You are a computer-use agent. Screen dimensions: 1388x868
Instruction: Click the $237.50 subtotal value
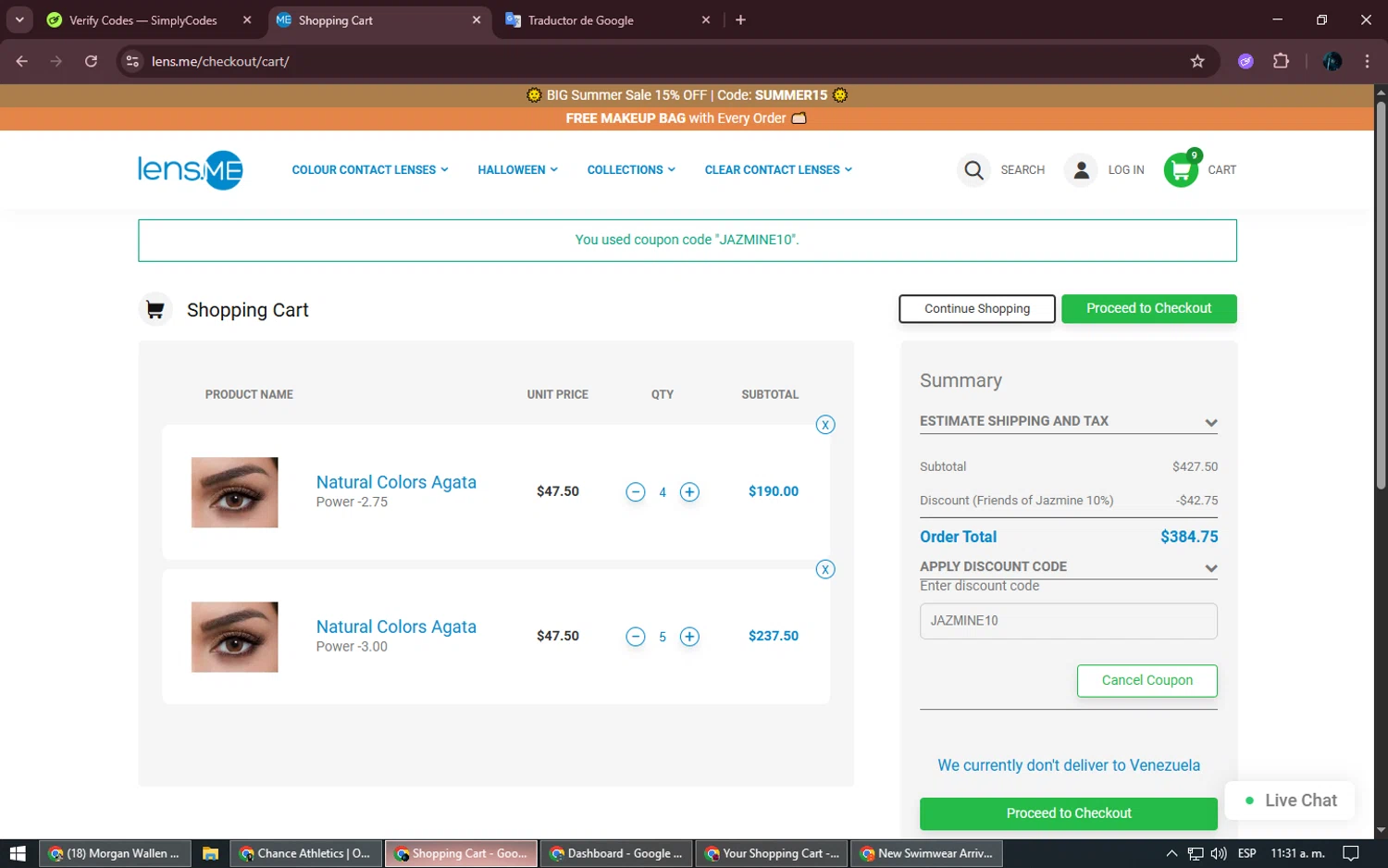click(774, 636)
